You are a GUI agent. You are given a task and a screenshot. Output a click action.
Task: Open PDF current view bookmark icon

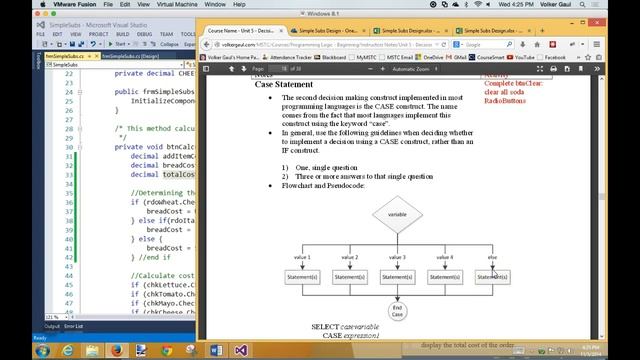pyautogui.click(x=580, y=69)
